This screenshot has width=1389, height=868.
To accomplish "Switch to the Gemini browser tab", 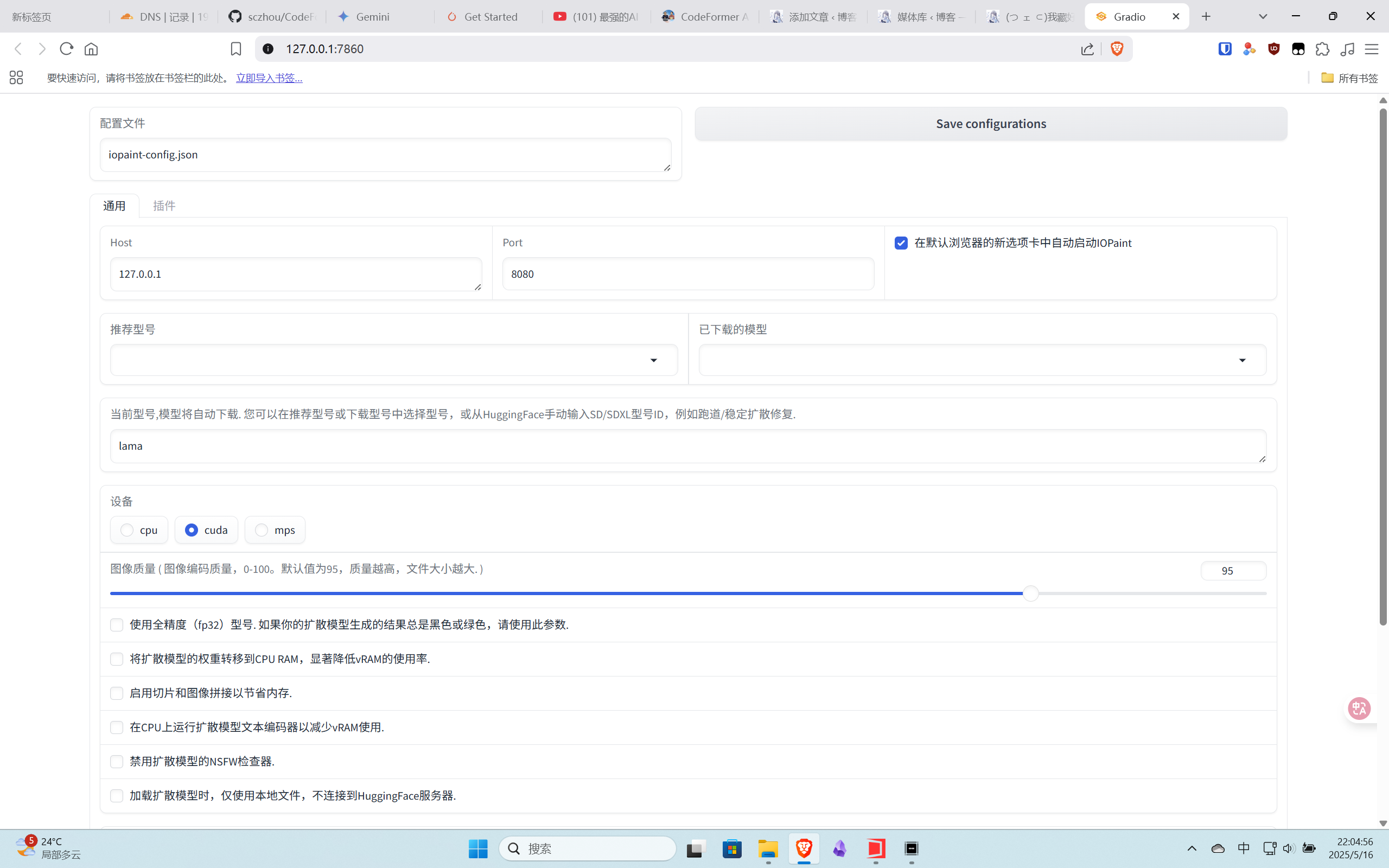I will [373, 17].
